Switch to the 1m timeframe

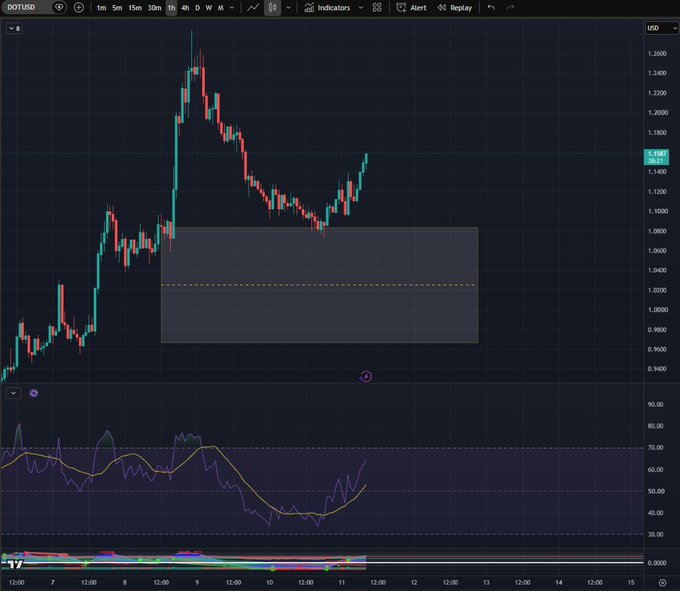[x=101, y=8]
